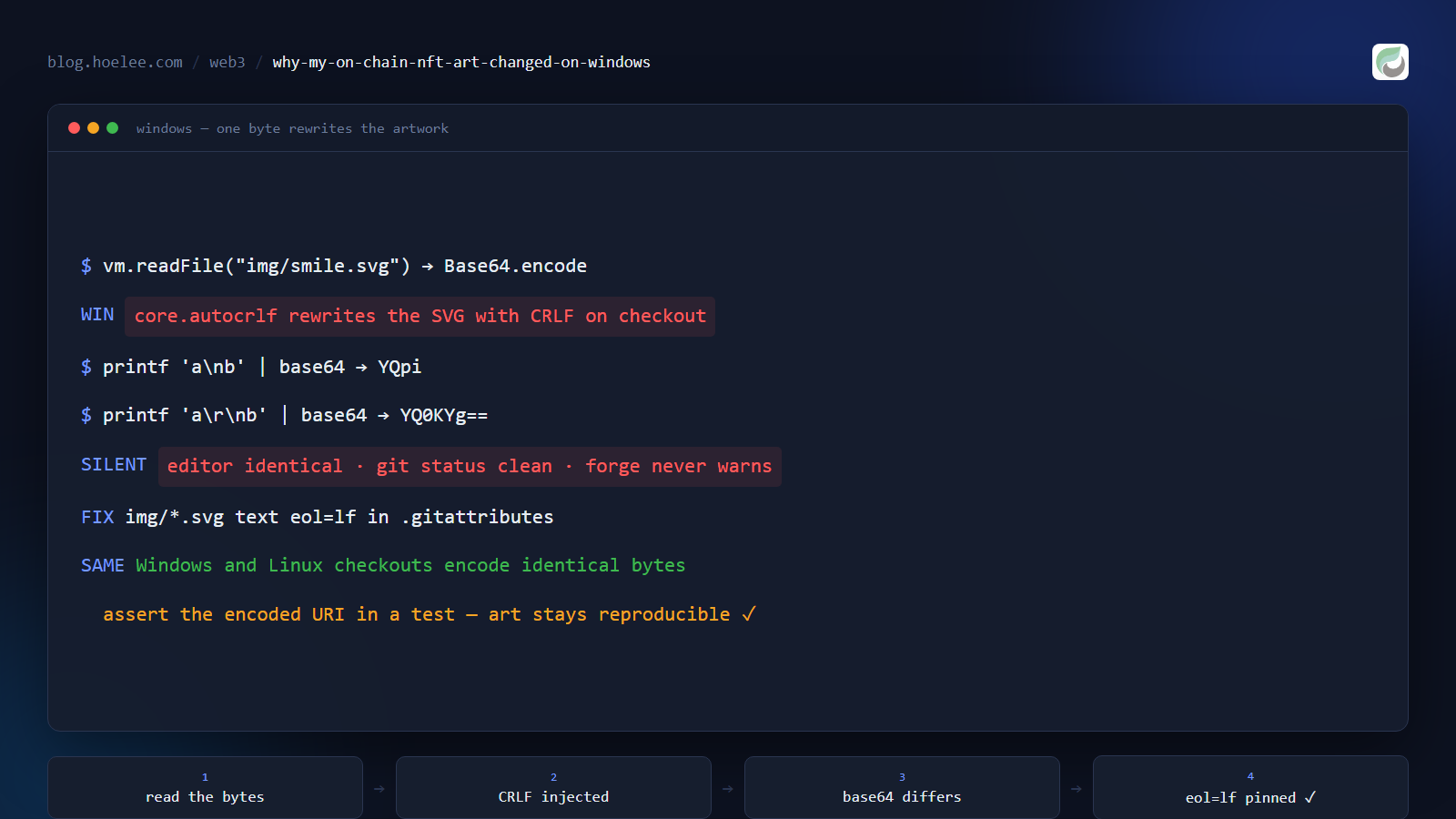The height and width of the screenshot is (819, 1456).
Task: Click the red 'core.autocrlf rewrites' highlight
Action: coord(420,317)
